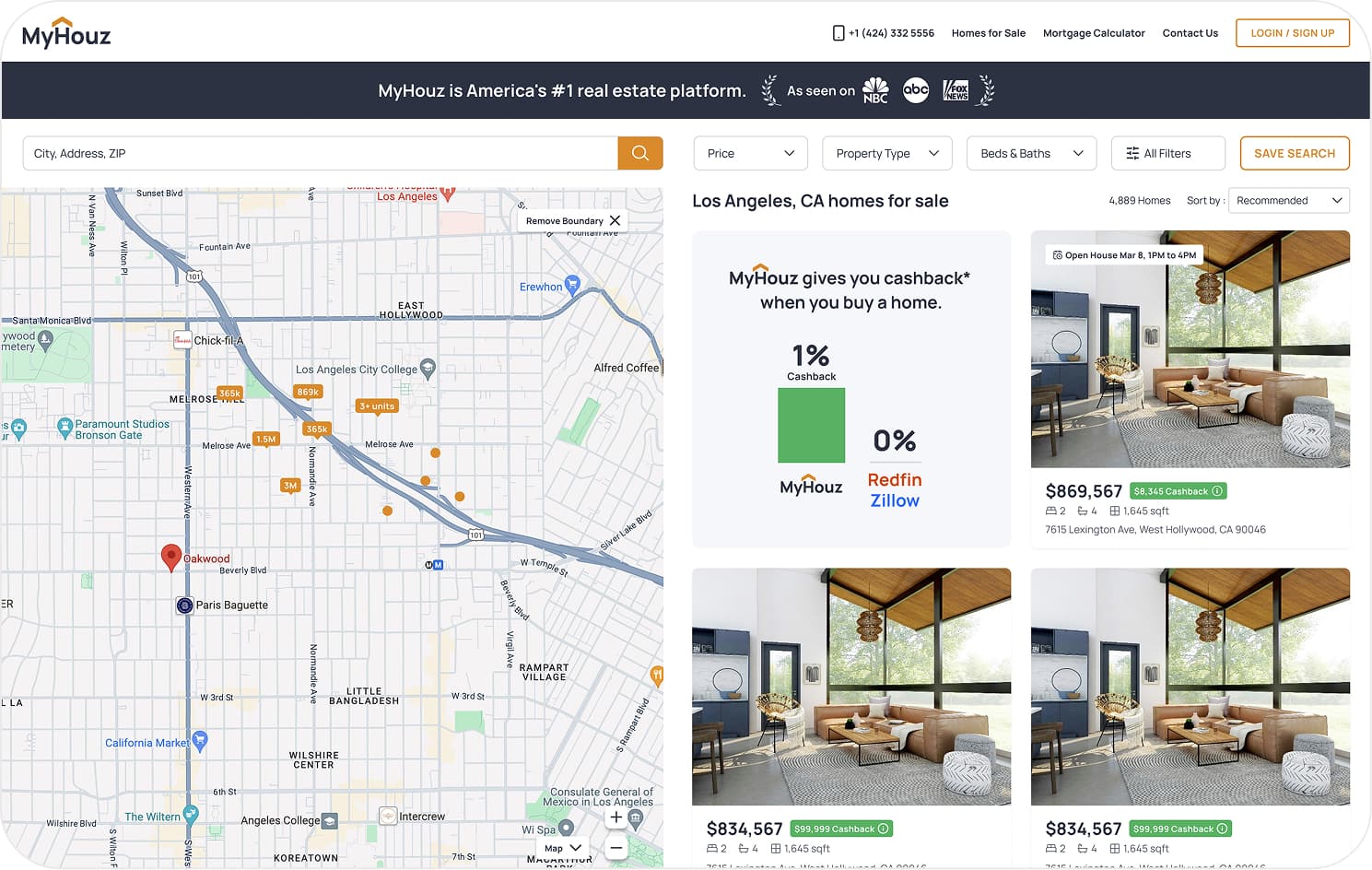1372x870 pixels.
Task: Click the Fox News logo in banner
Action: [x=956, y=90]
